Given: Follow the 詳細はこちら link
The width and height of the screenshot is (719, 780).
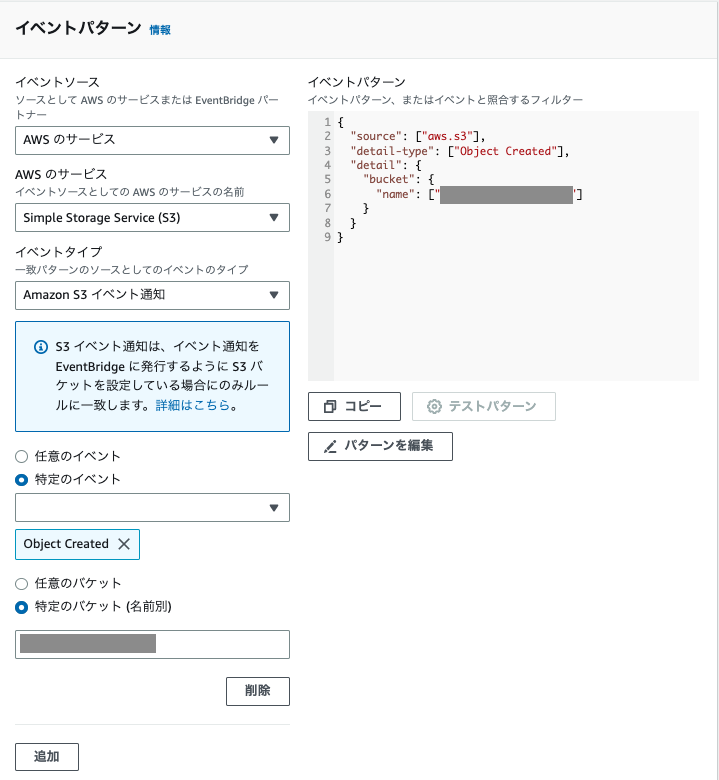Looking at the screenshot, I should coord(193,405).
